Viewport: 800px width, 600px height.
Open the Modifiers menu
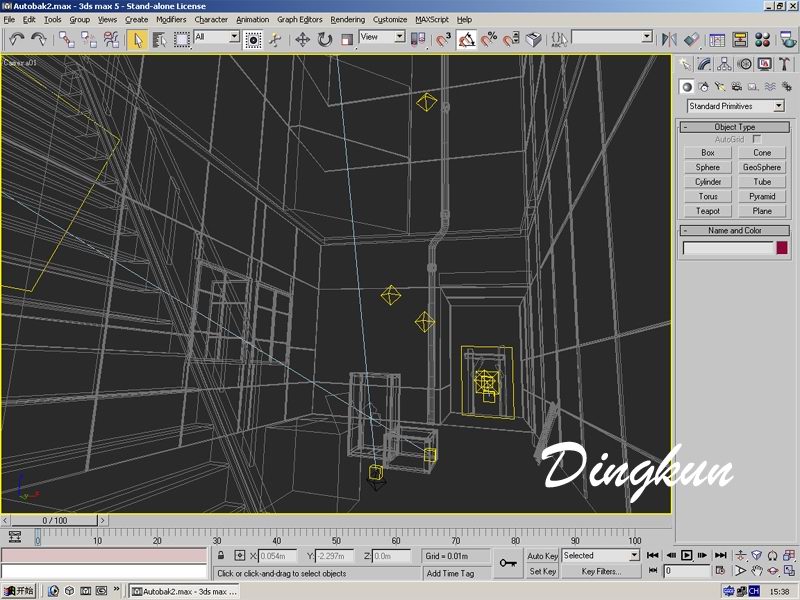[x=171, y=19]
